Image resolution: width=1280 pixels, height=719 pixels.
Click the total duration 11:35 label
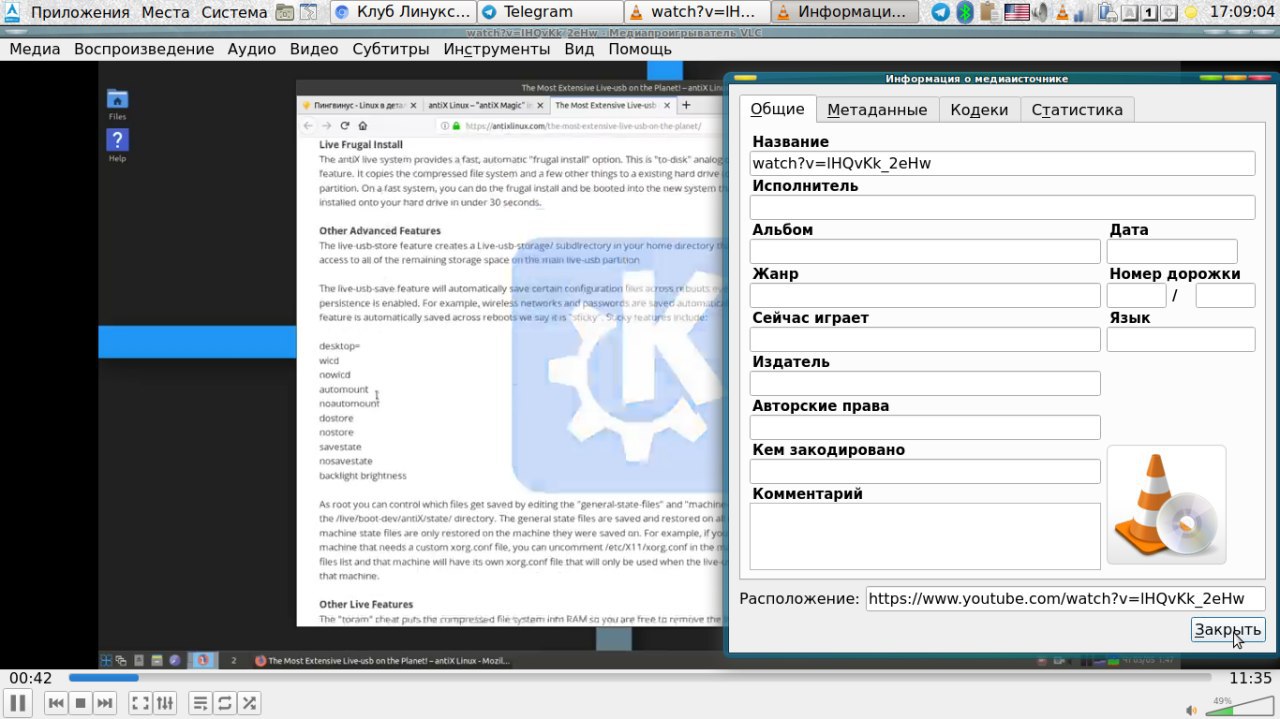pos(1250,678)
